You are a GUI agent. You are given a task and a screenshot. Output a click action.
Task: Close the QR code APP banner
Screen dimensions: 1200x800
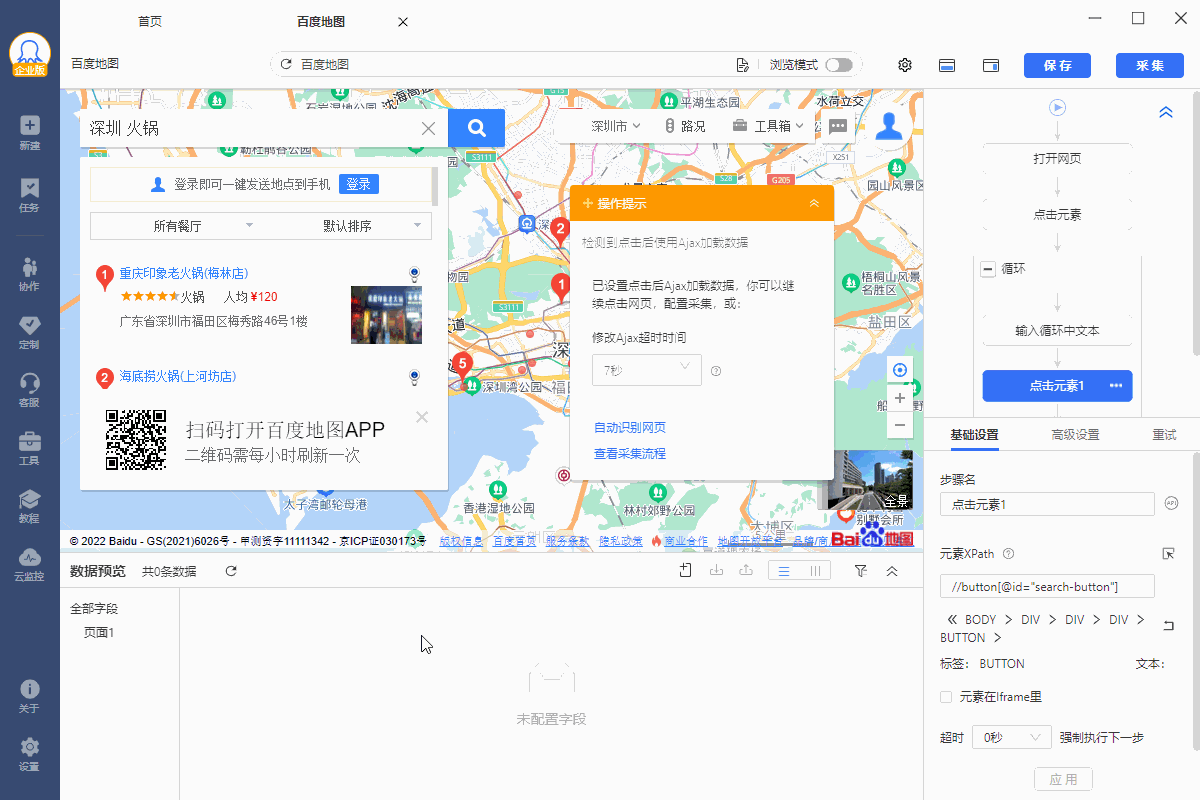point(422,417)
